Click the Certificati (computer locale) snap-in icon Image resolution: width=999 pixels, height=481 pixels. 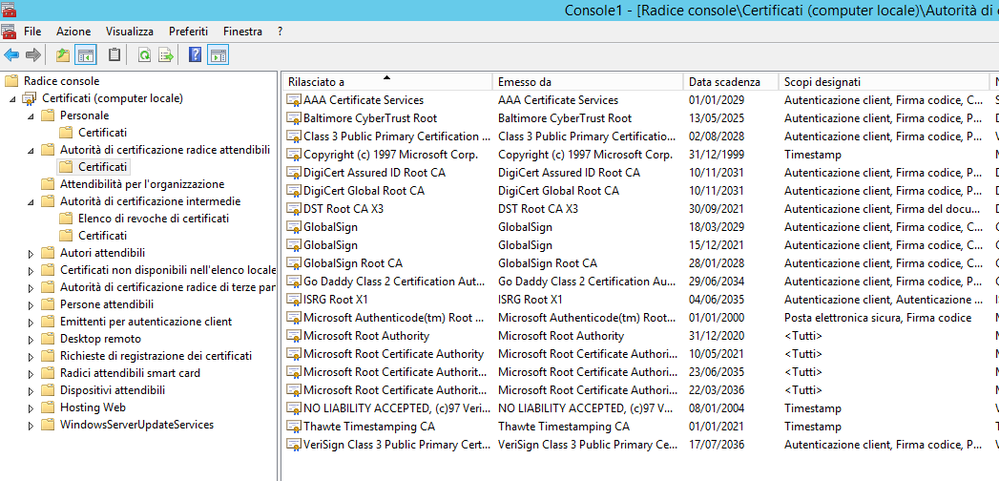29,98
